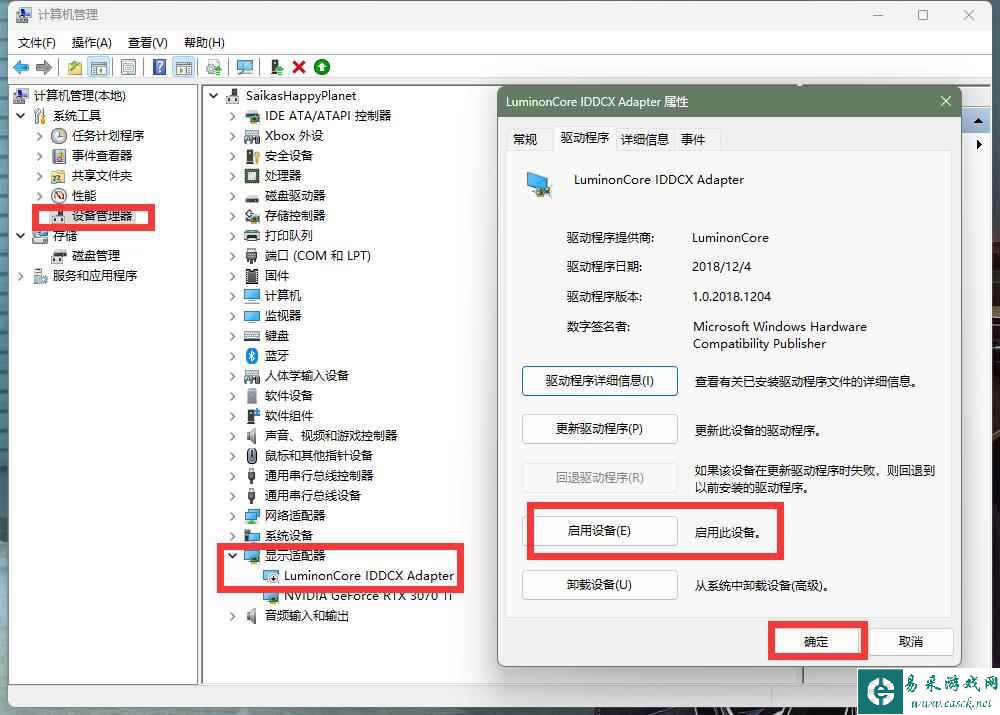This screenshot has height=715, width=1000.
Task: Collapse the 系统工具 node
Action: pyautogui.click(x=21, y=115)
